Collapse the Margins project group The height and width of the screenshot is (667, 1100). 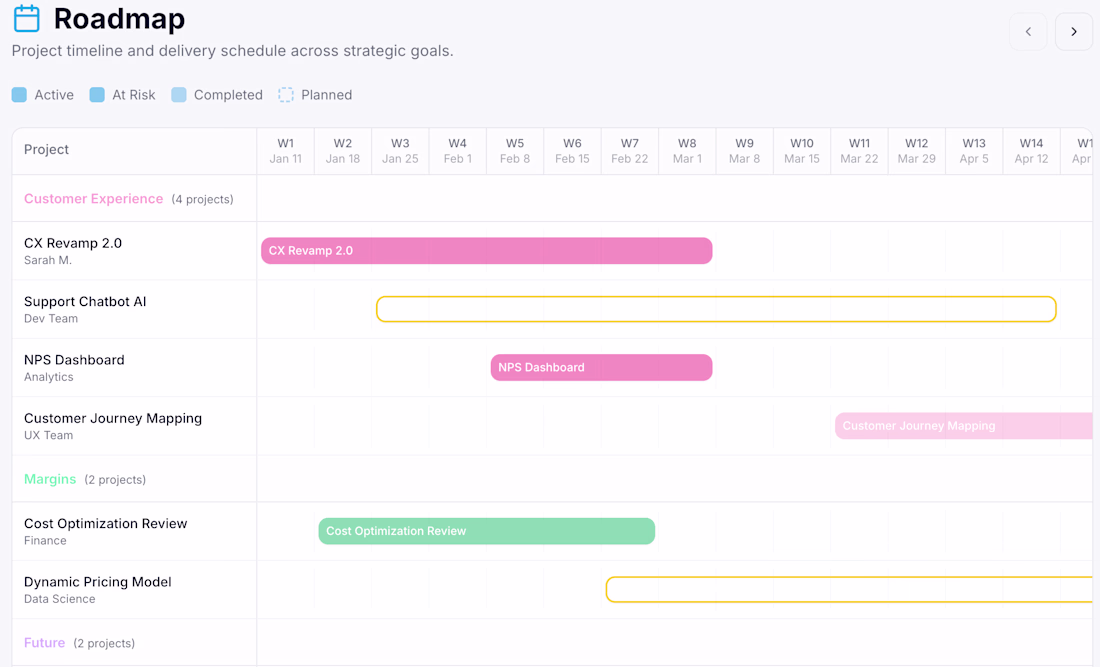click(x=50, y=479)
